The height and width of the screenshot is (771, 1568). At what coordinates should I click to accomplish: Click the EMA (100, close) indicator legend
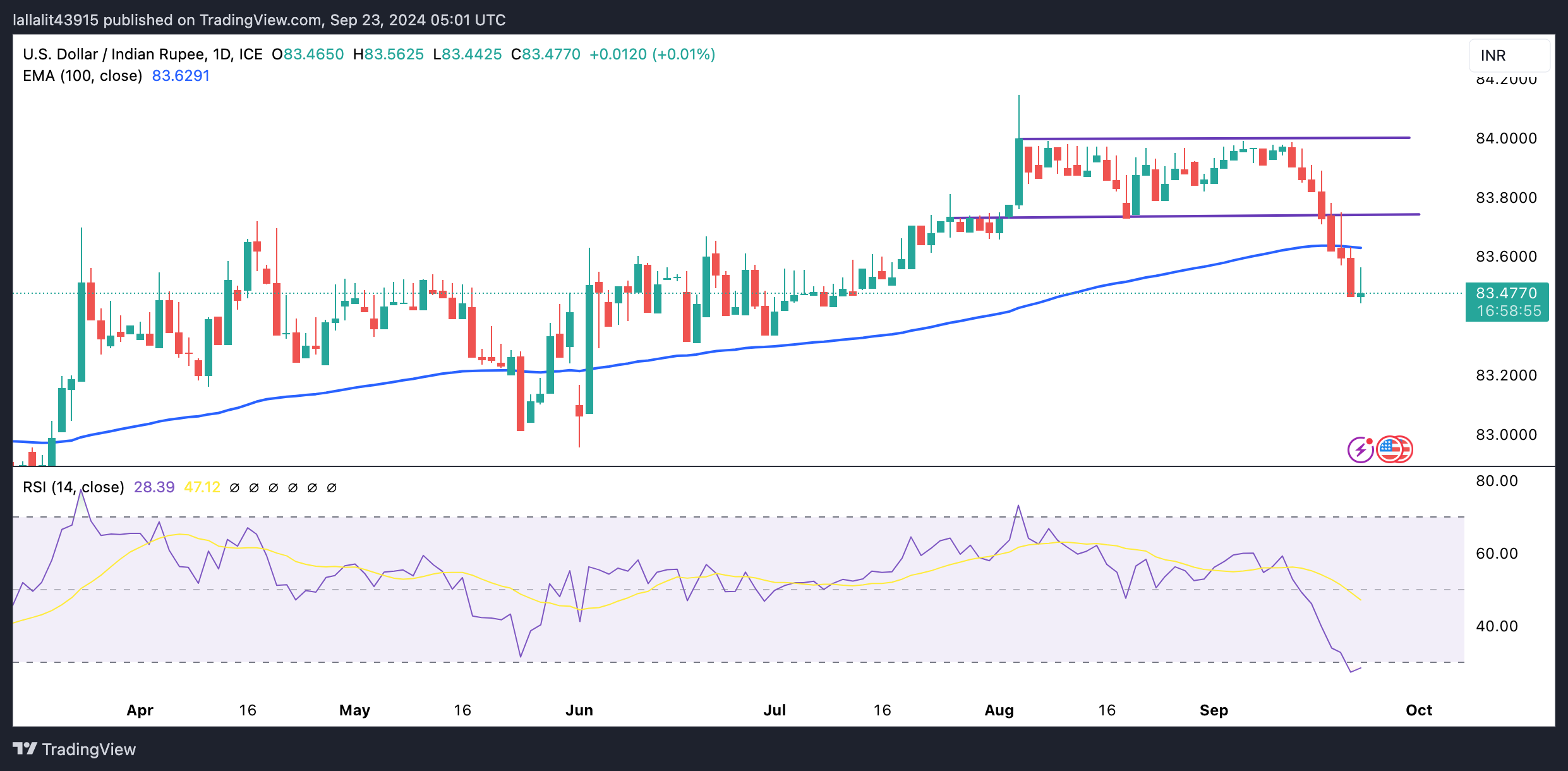[x=82, y=76]
